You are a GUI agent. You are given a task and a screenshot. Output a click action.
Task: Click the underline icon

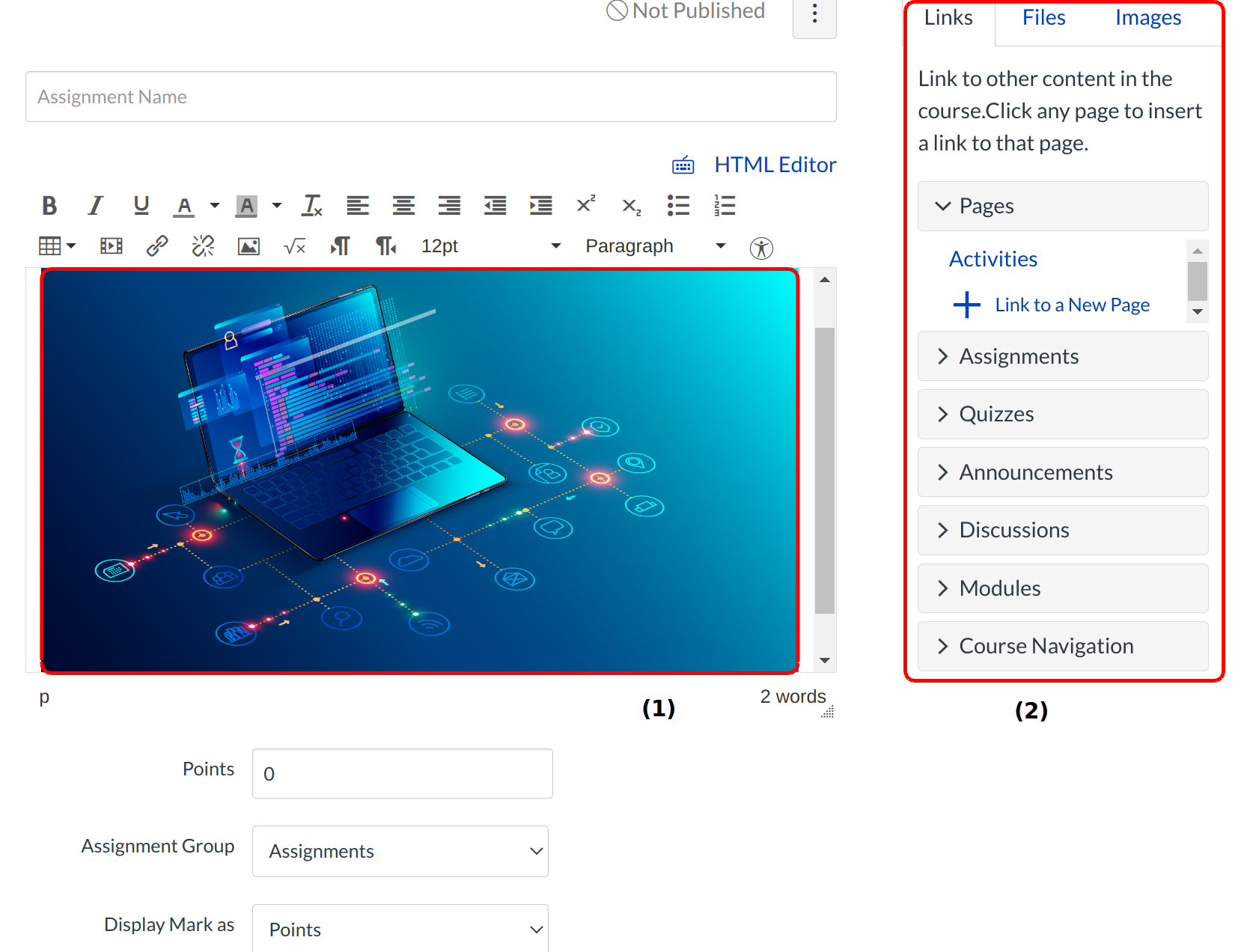pos(141,206)
